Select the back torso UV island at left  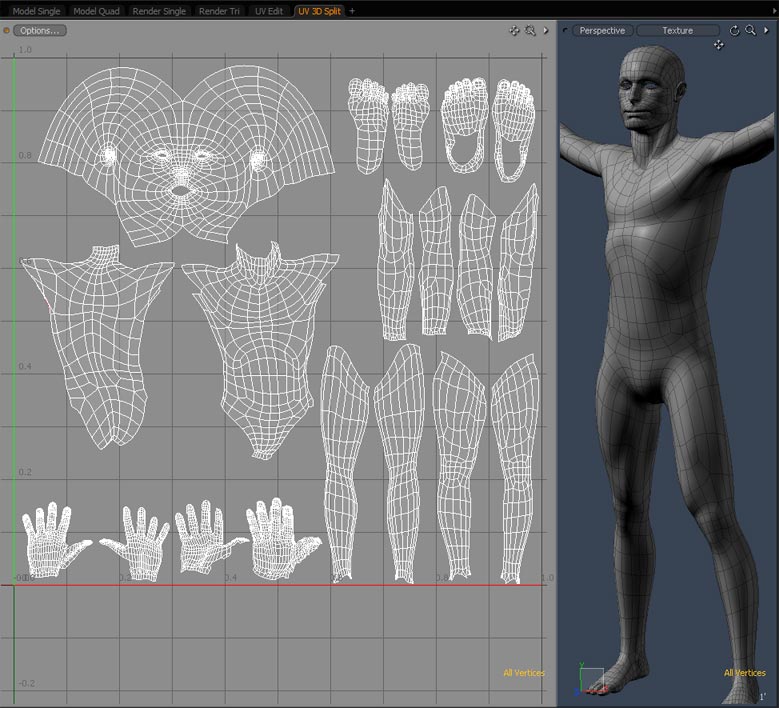tap(97, 347)
